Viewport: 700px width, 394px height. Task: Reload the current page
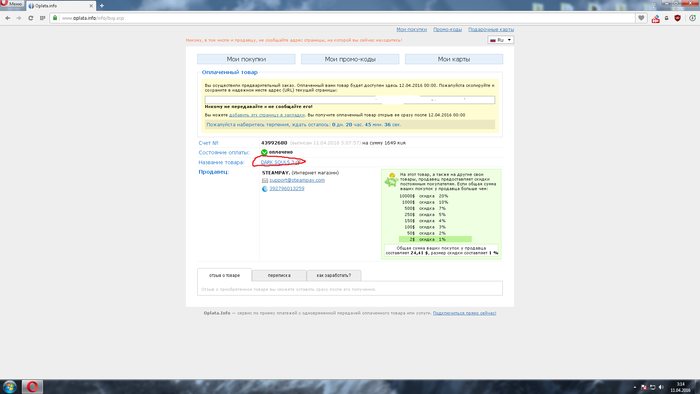30,18
